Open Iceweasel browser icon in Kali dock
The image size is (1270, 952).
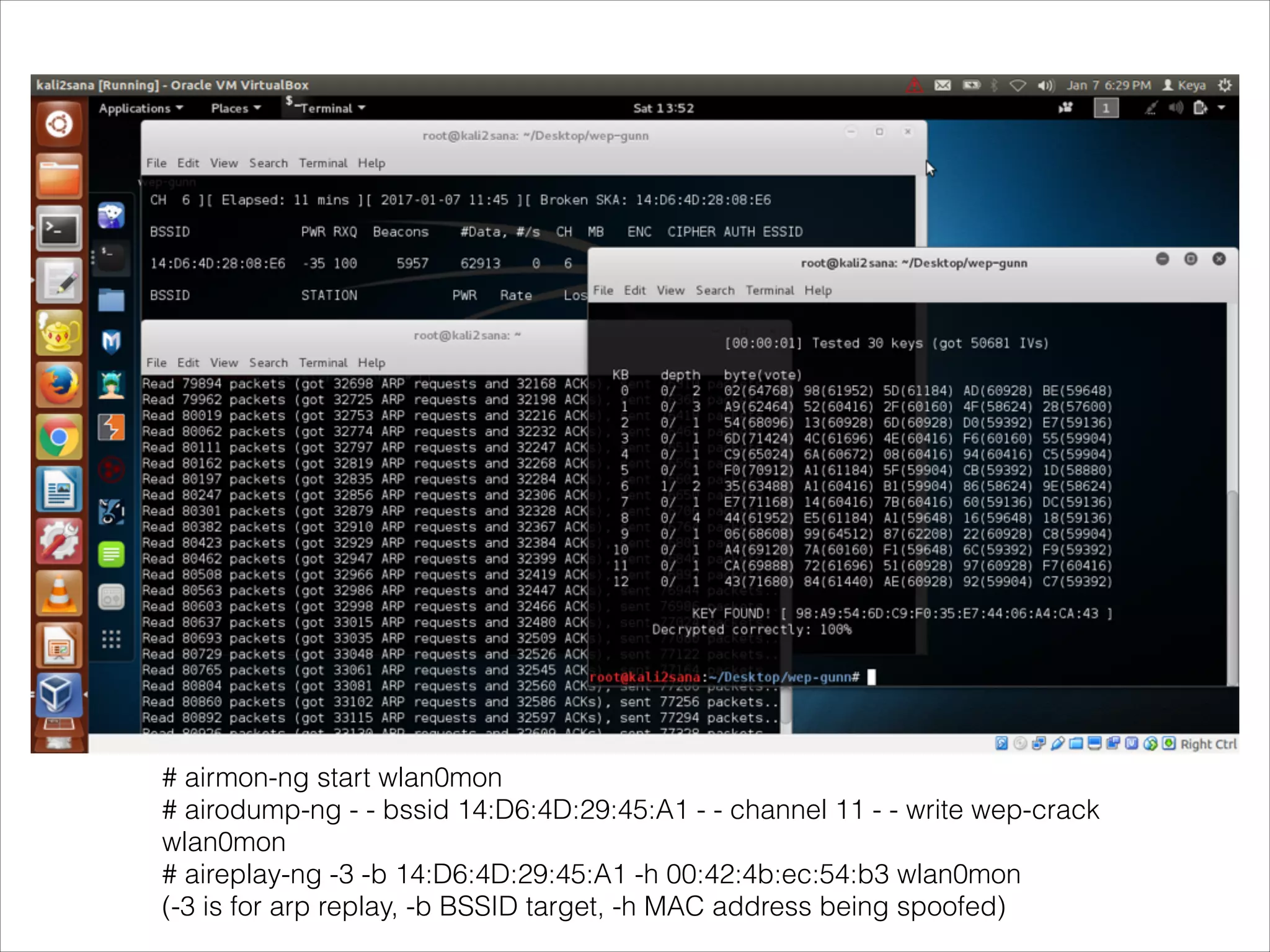[111, 215]
